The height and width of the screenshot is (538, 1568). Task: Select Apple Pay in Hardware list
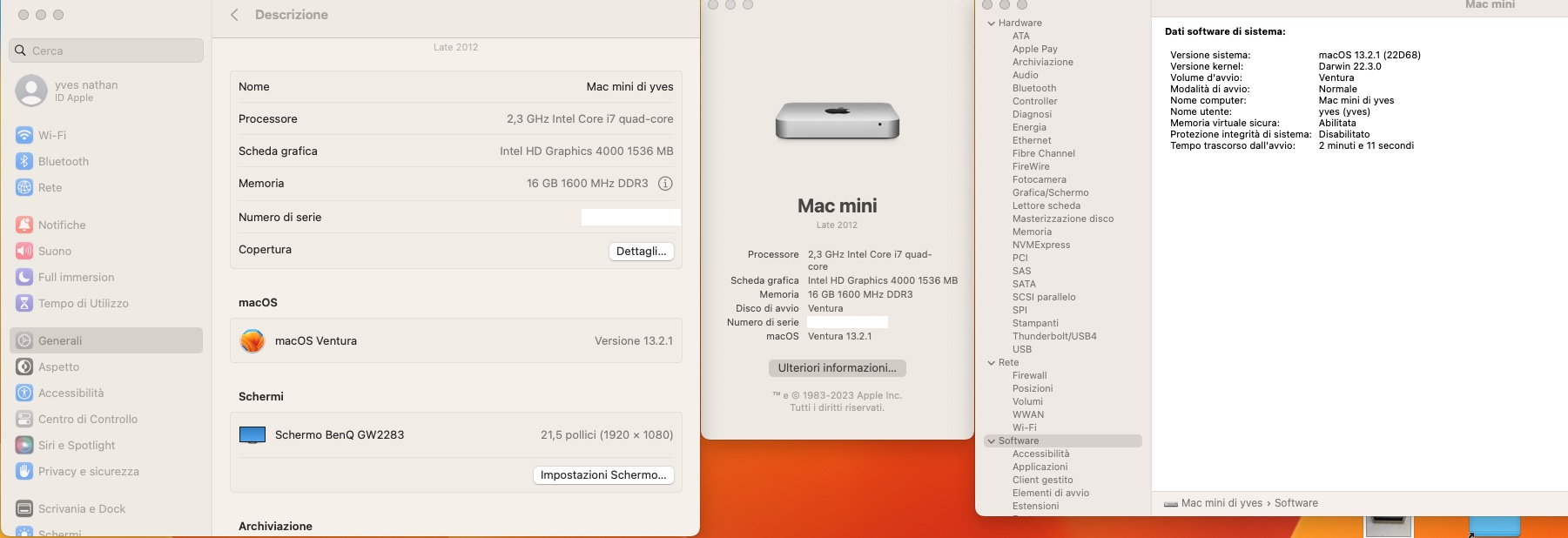(1035, 49)
